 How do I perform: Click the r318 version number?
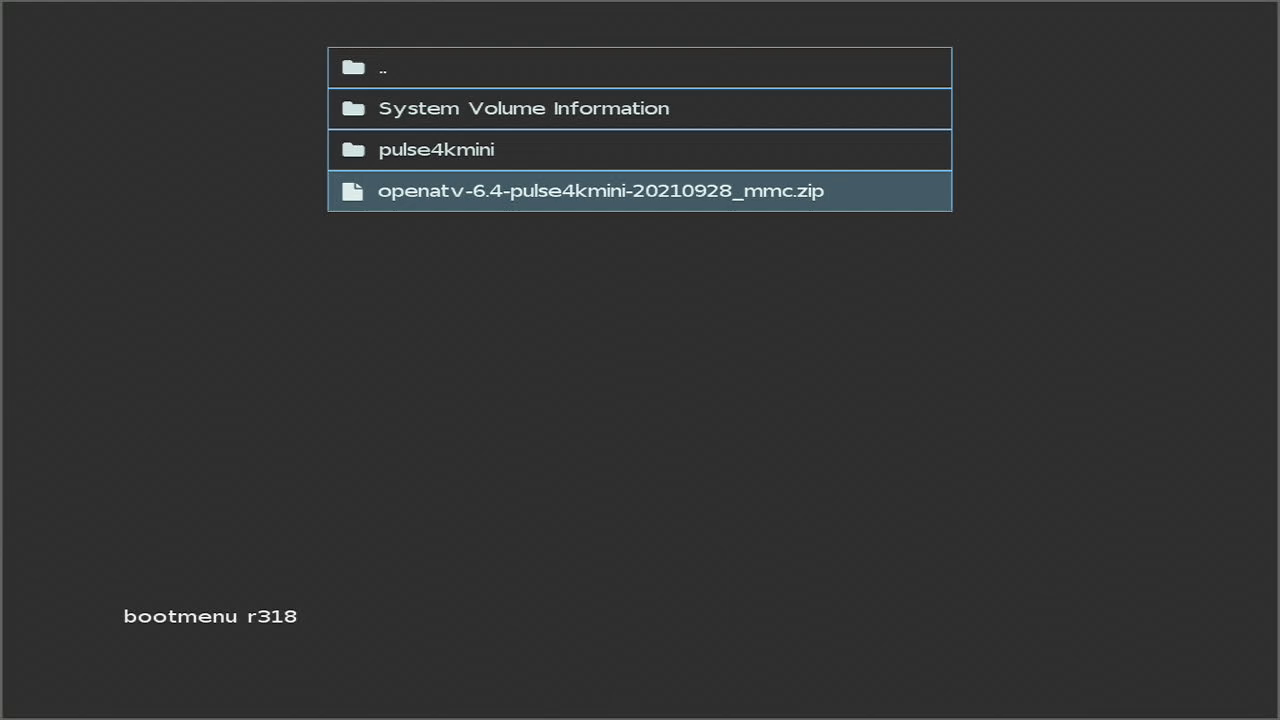coord(272,616)
